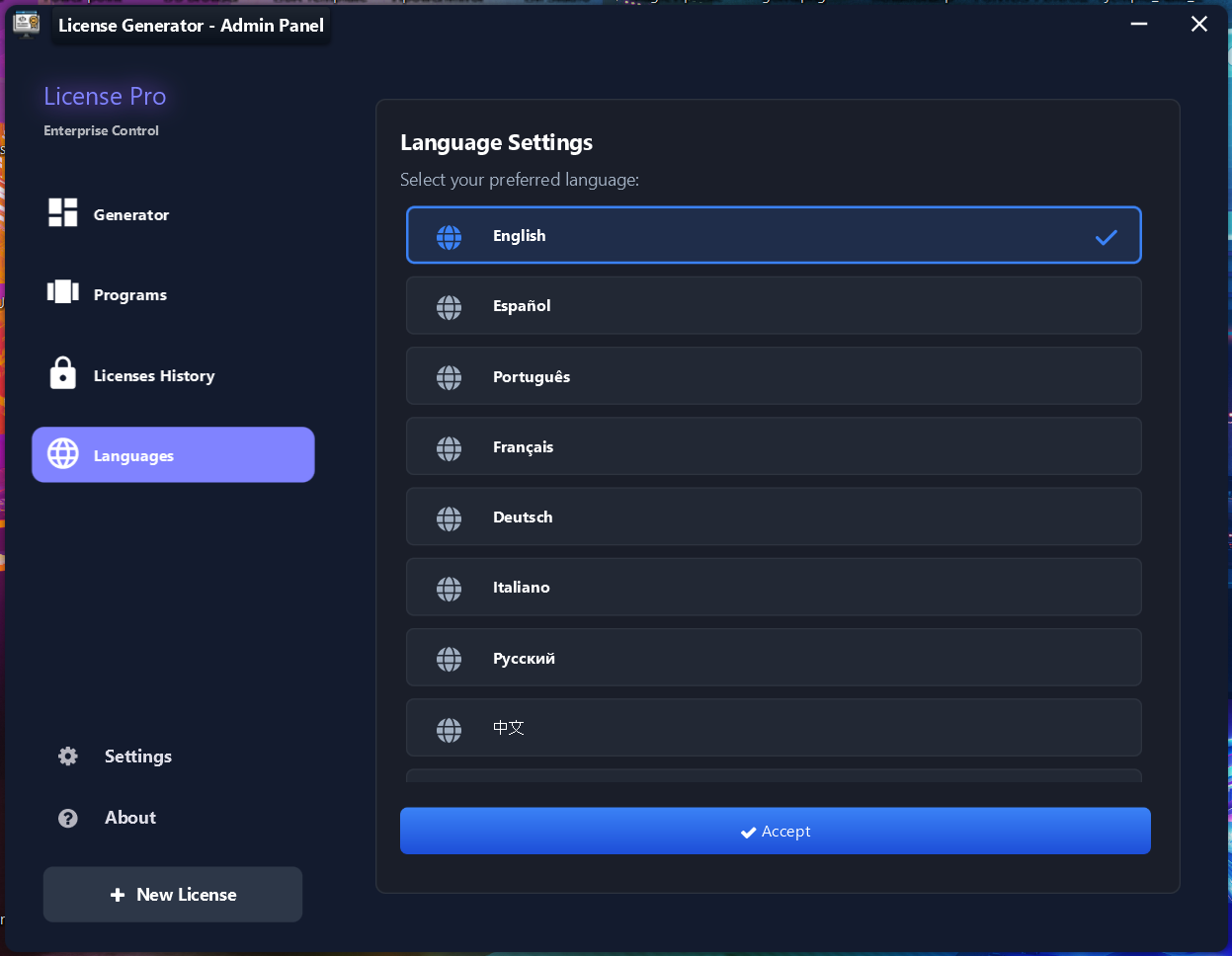Click the globe icon beside Русский
Viewport: 1232px width, 956px height.
[450, 659]
